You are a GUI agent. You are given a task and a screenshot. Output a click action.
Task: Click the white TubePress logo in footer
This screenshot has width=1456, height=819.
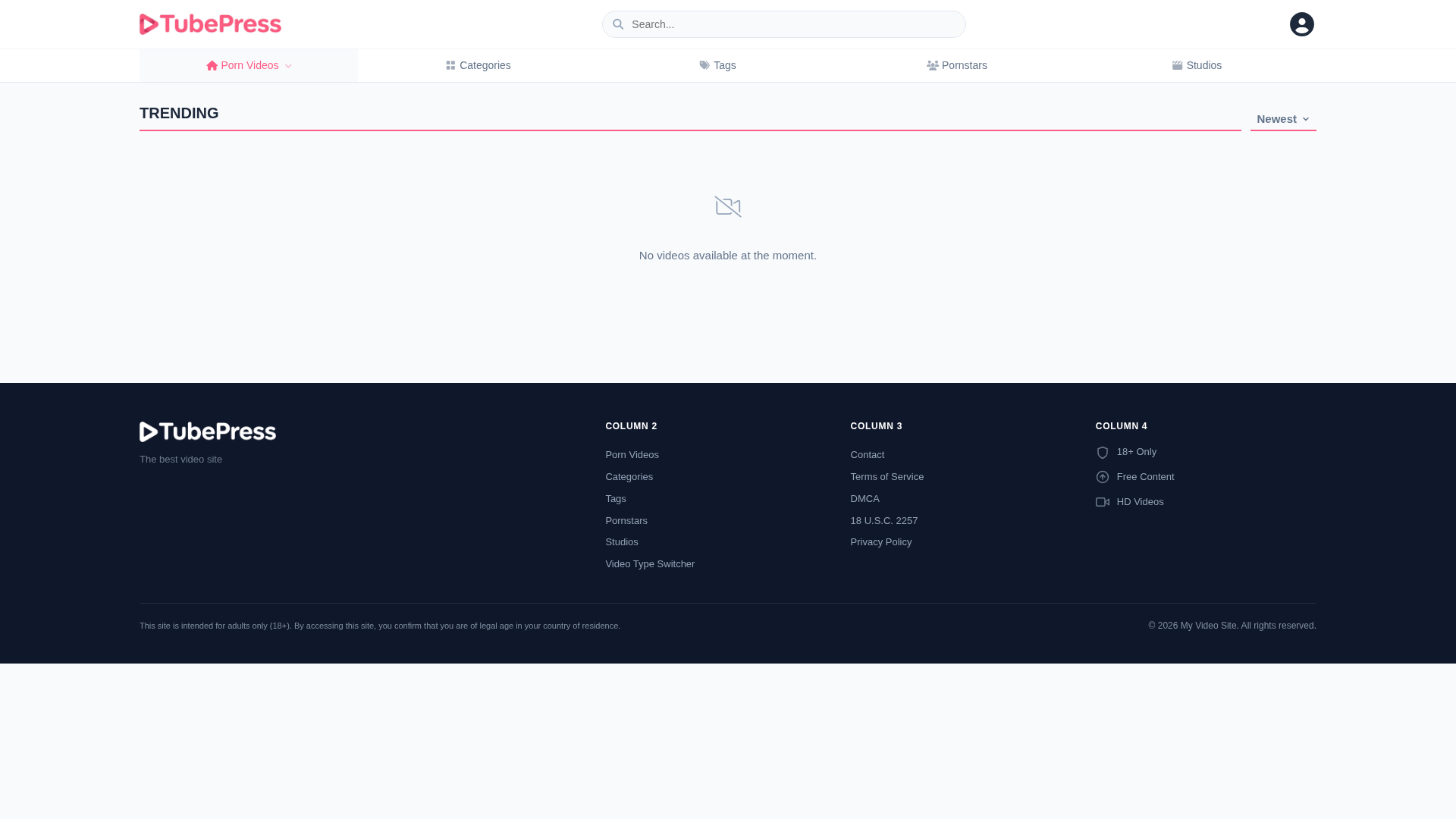point(207,431)
